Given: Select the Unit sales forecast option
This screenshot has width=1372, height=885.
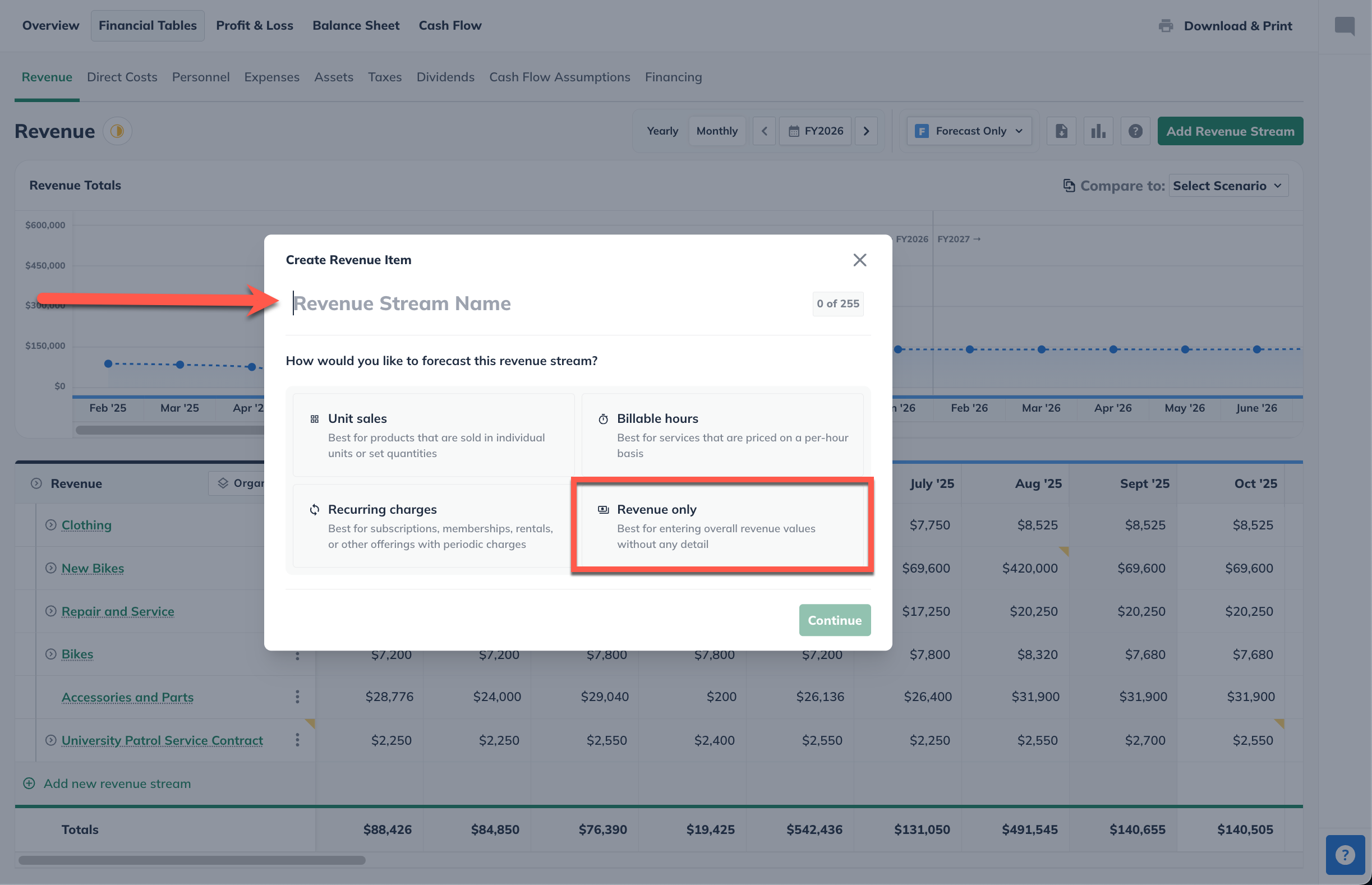Looking at the screenshot, I should (433, 435).
